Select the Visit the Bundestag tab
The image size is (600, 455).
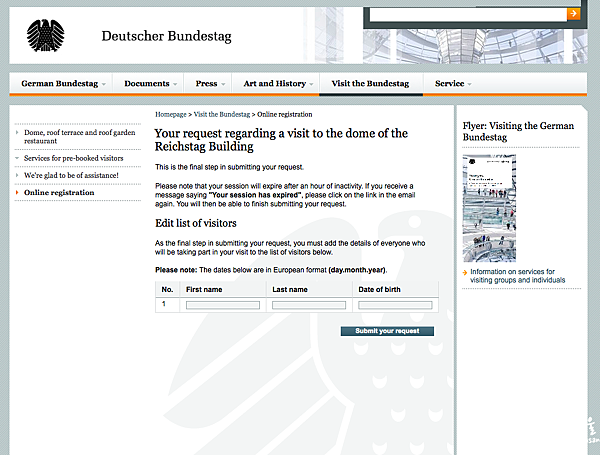click(x=370, y=83)
